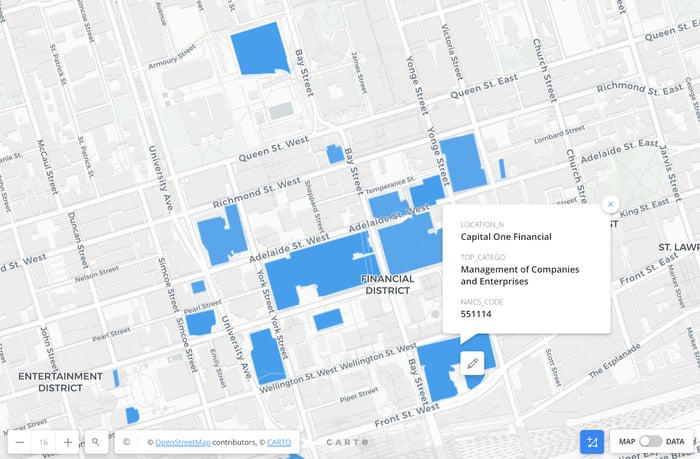Open the map search magnifier
This screenshot has height=459, width=700.
click(96, 442)
